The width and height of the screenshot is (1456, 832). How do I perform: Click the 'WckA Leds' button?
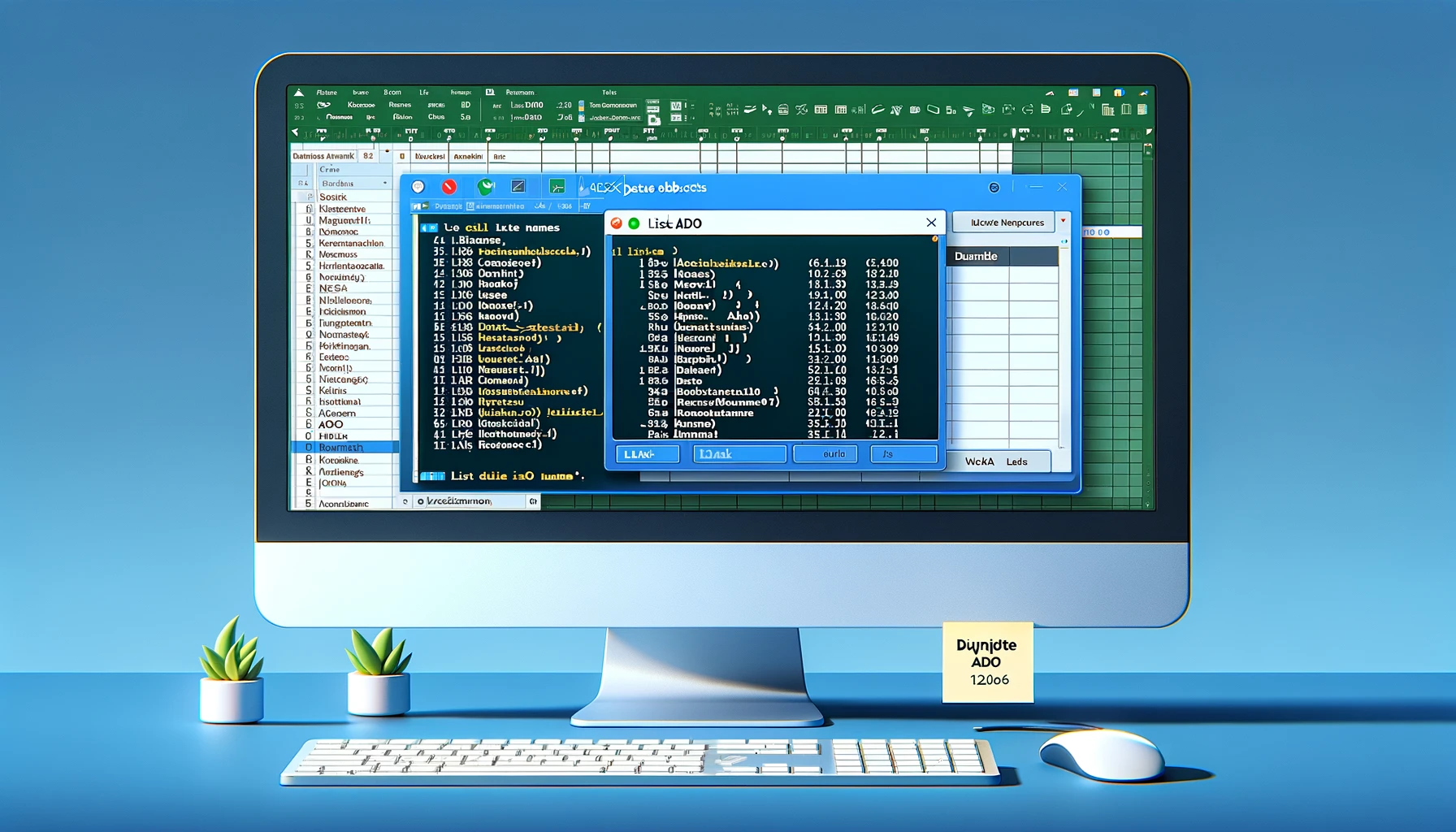(x=998, y=461)
